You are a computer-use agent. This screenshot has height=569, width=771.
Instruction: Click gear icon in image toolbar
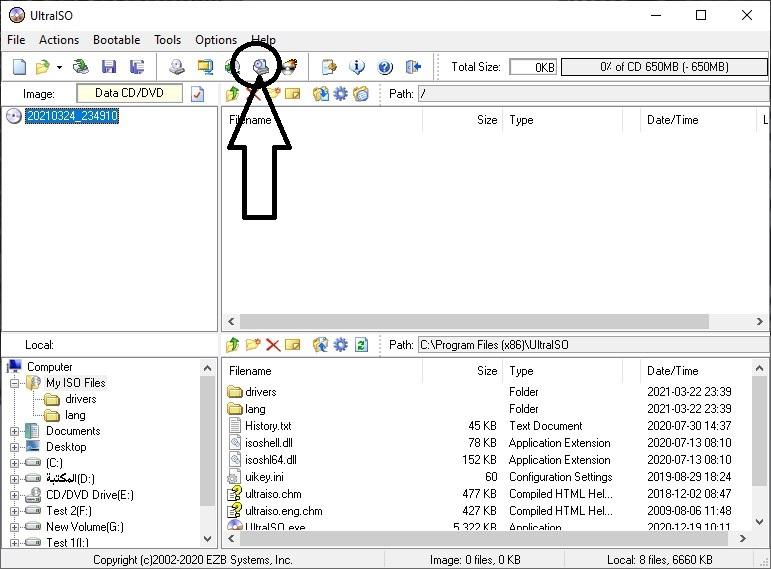340,93
